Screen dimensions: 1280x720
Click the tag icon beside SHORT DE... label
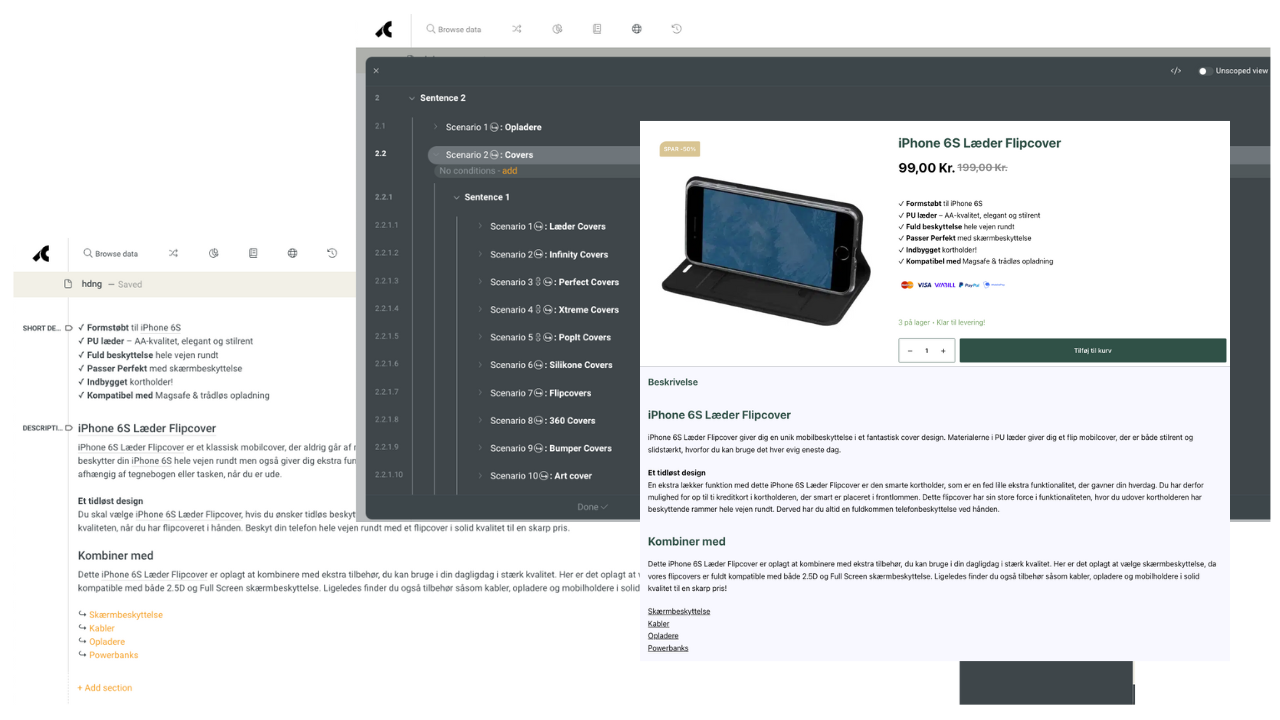69,328
